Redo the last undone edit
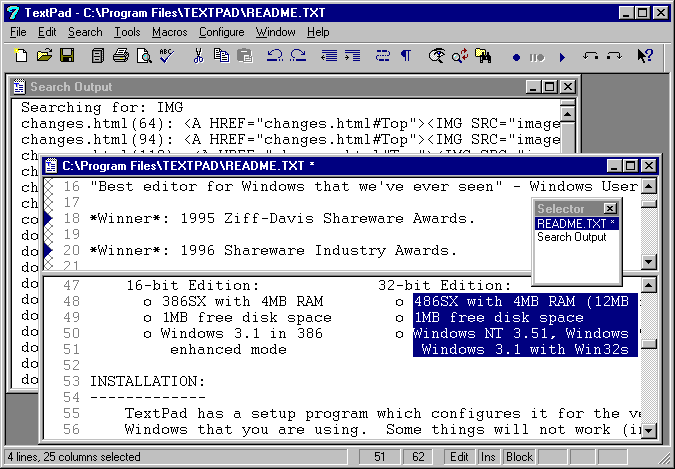The height and width of the screenshot is (469, 675). coord(298,56)
